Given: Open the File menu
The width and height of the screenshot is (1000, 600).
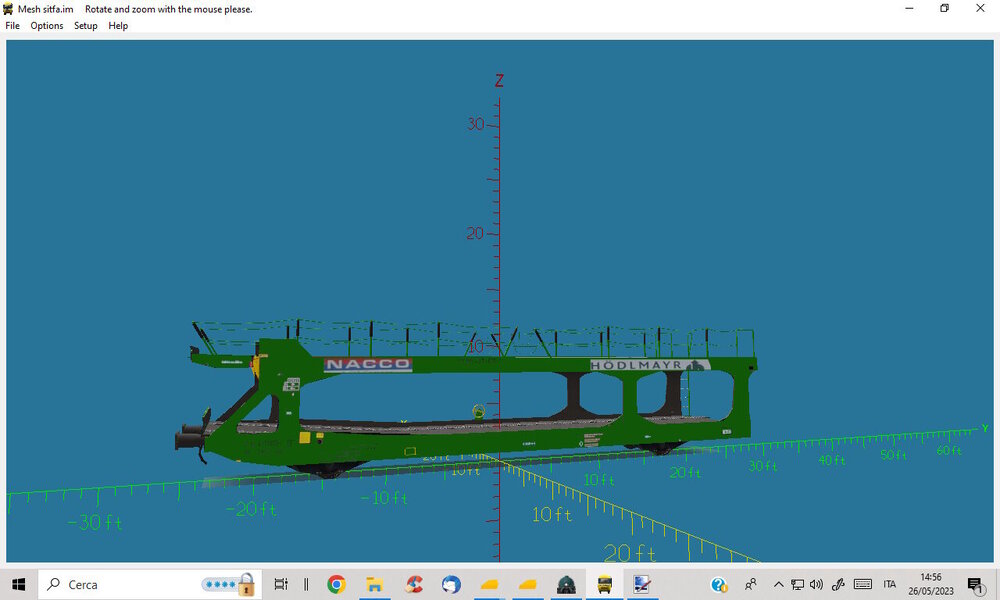Looking at the screenshot, I should (12, 26).
